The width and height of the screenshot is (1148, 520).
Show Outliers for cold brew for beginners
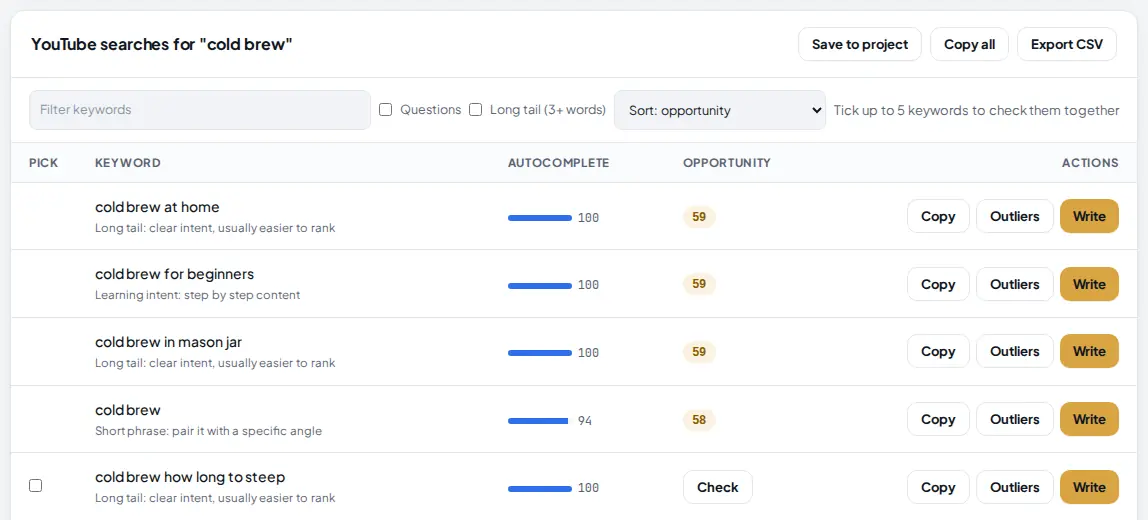pos(1015,284)
